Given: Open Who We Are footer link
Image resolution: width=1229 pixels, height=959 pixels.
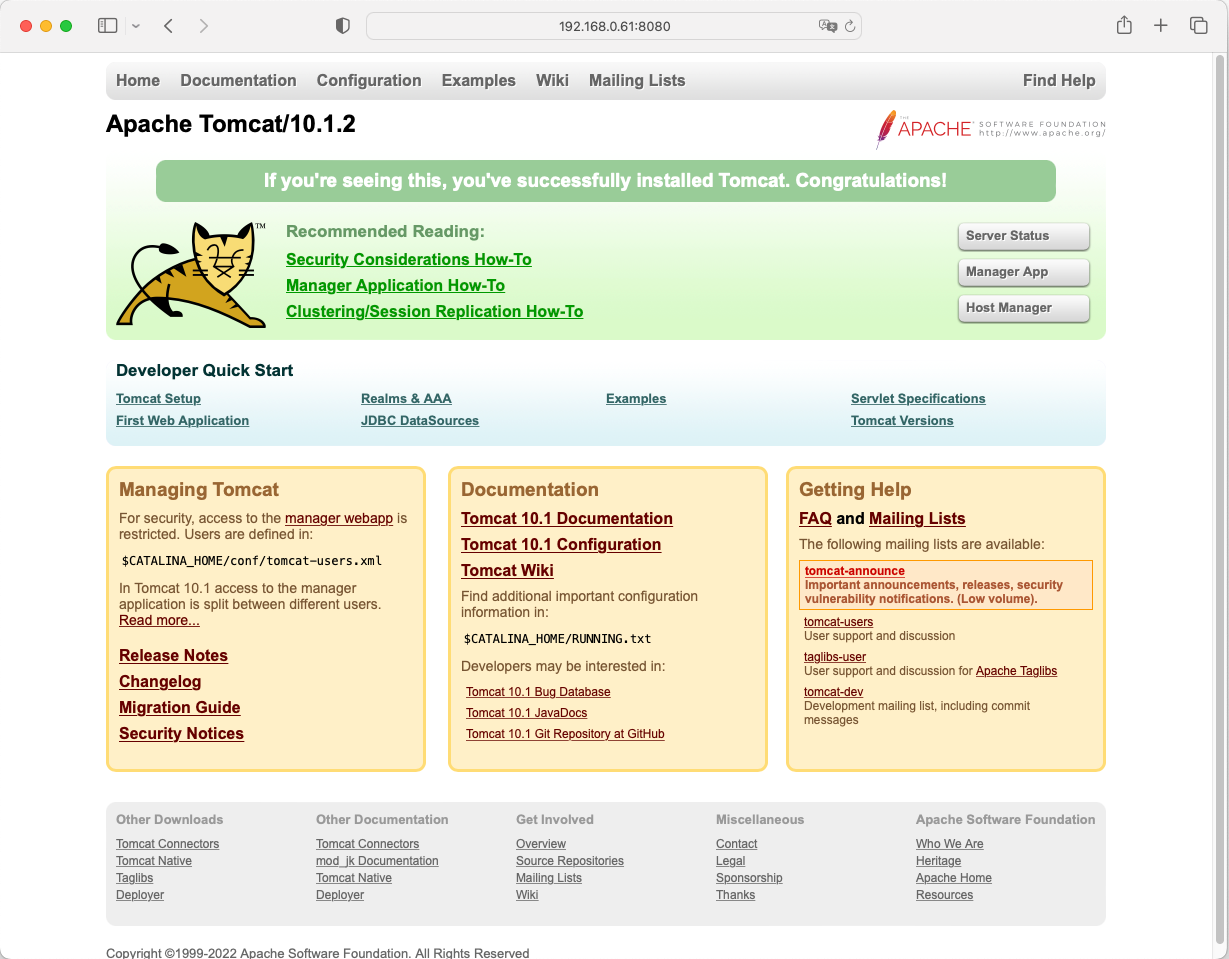Looking at the screenshot, I should point(950,844).
